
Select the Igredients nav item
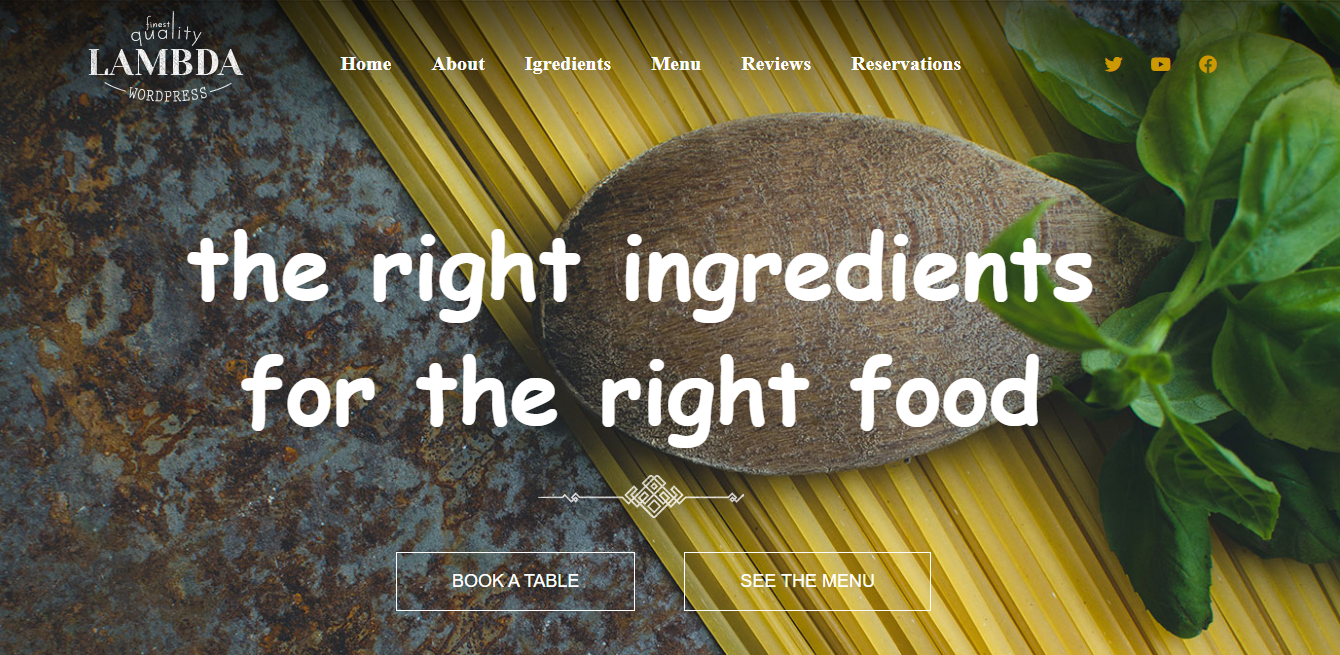(x=567, y=64)
